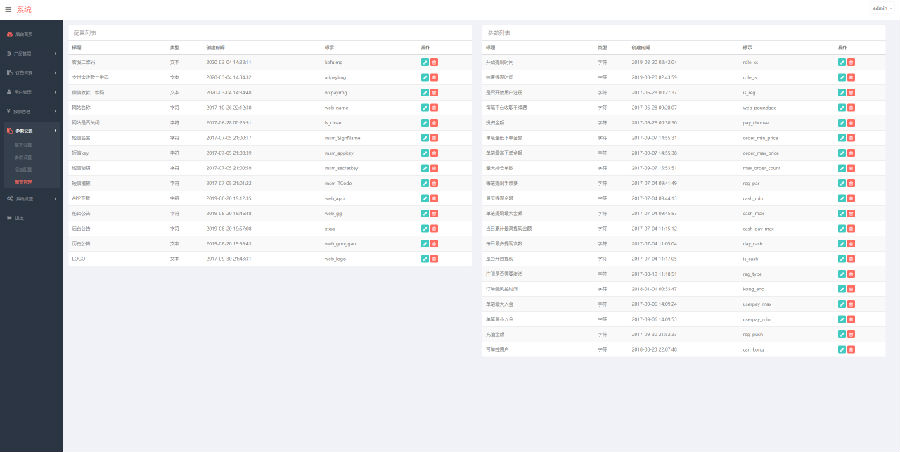900x452 pixels.
Task: Click the date 2017-07-04 11:15:12 cell
Action: pyautogui.click(x=654, y=228)
